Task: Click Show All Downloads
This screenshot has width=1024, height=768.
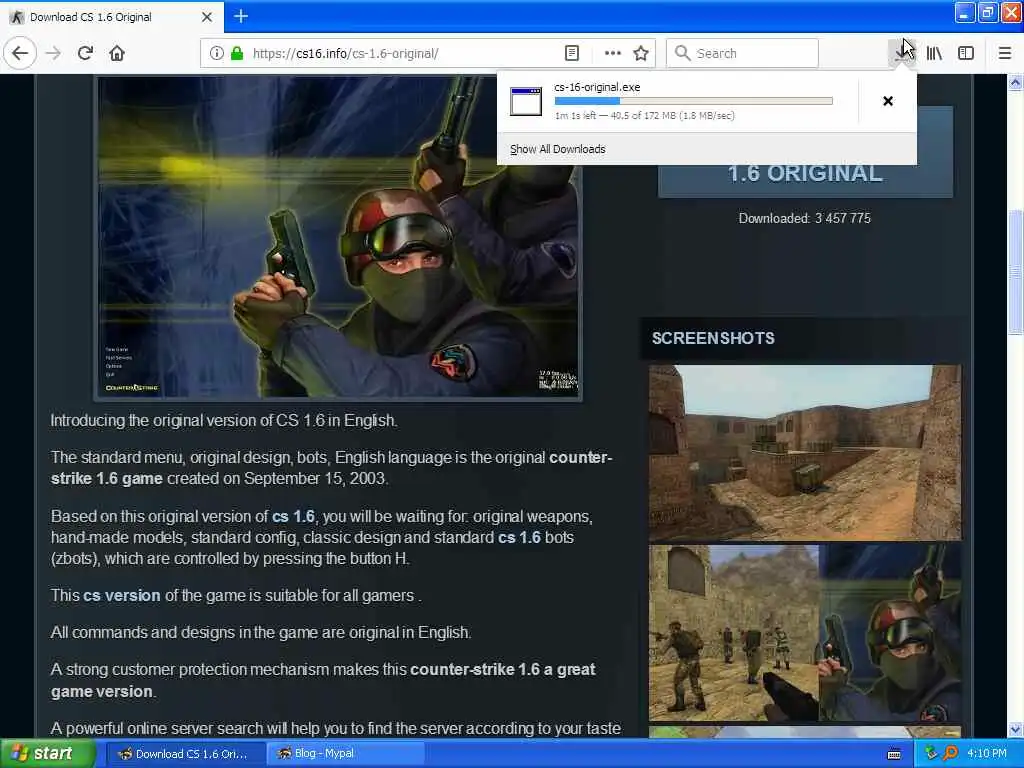Action: point(558,149)
